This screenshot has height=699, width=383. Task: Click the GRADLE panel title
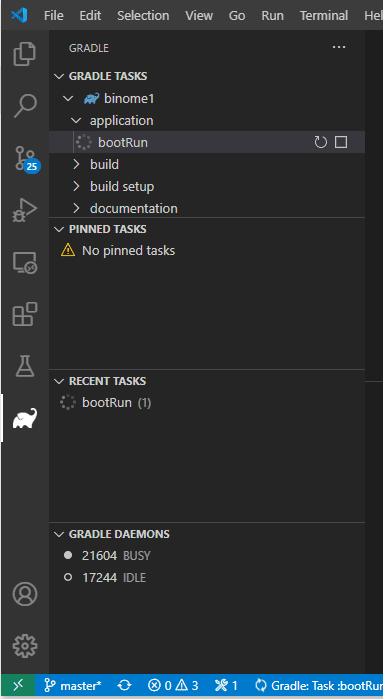coord(89,48)
